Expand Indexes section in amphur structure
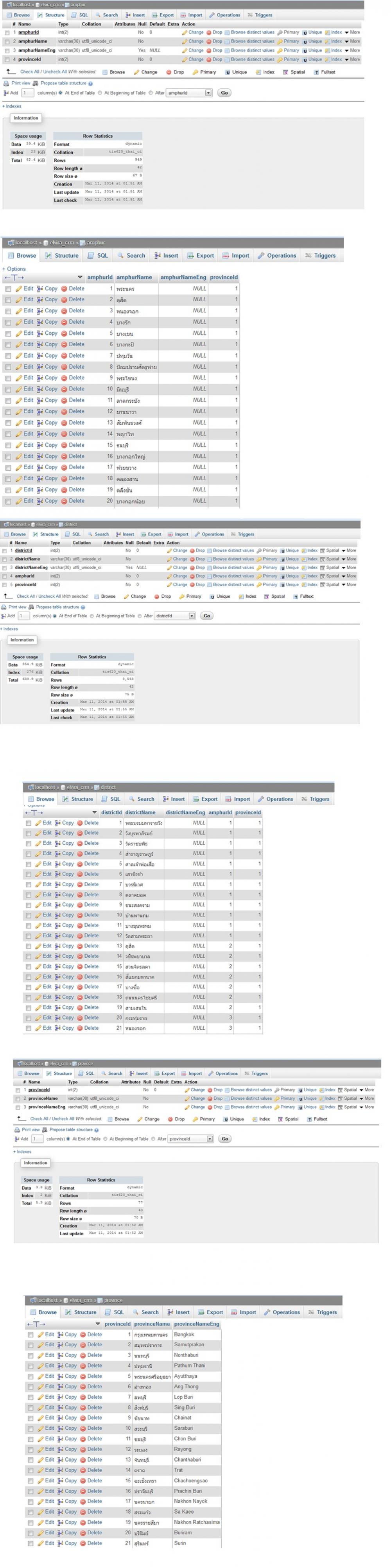The width and height of the screenshot is (391, 1568). pos(12,106)
